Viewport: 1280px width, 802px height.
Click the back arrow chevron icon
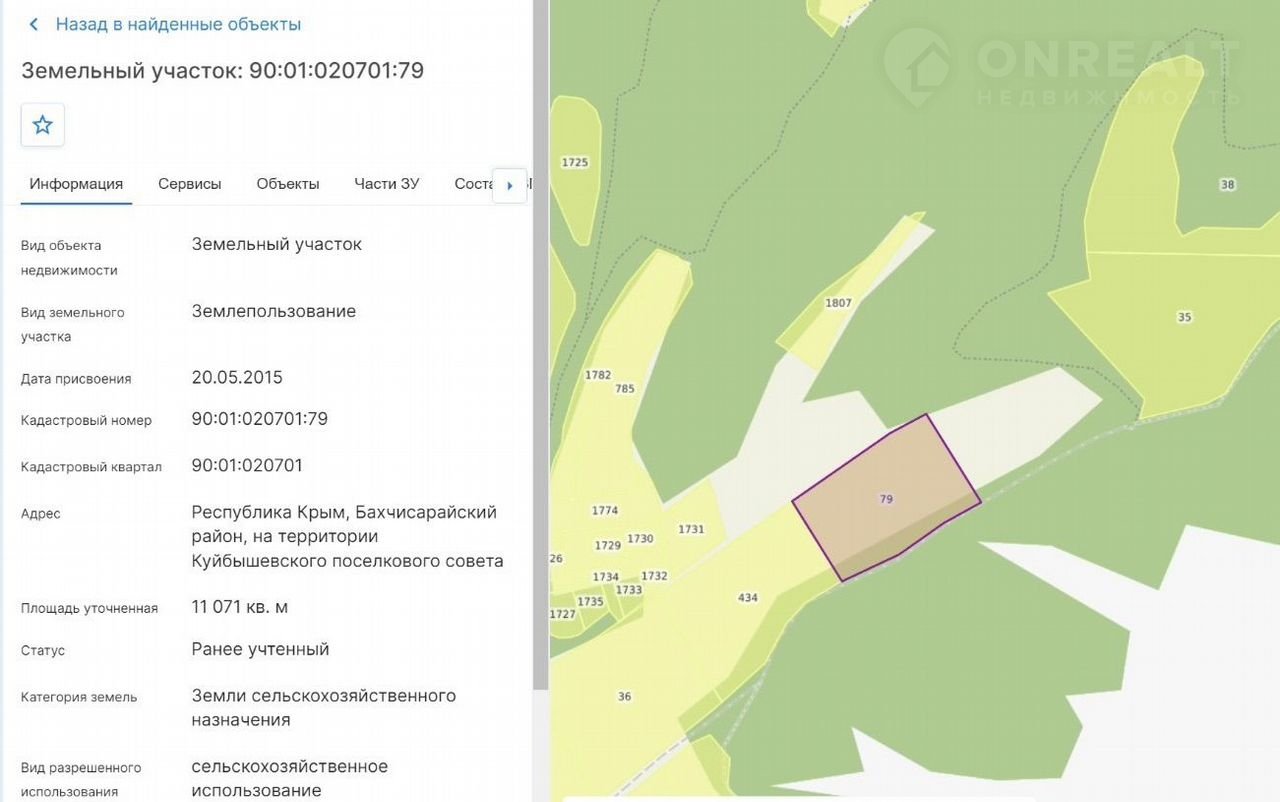(x=34, y=25)
